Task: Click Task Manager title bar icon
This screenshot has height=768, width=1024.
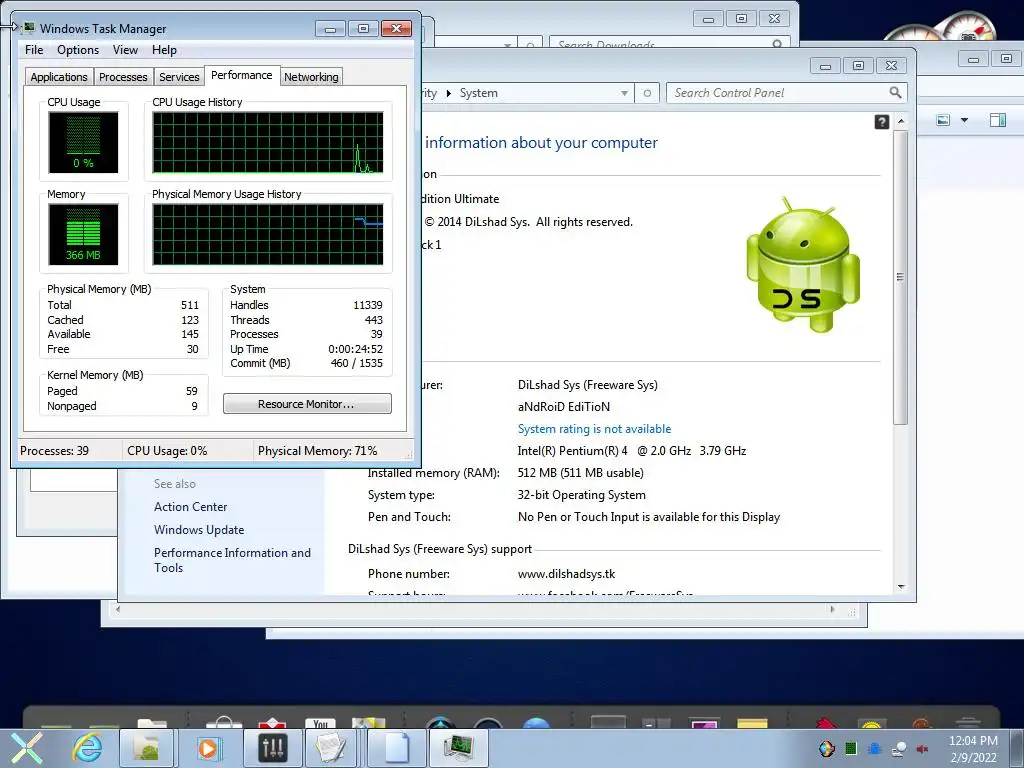Action: (x=28, y=28)
